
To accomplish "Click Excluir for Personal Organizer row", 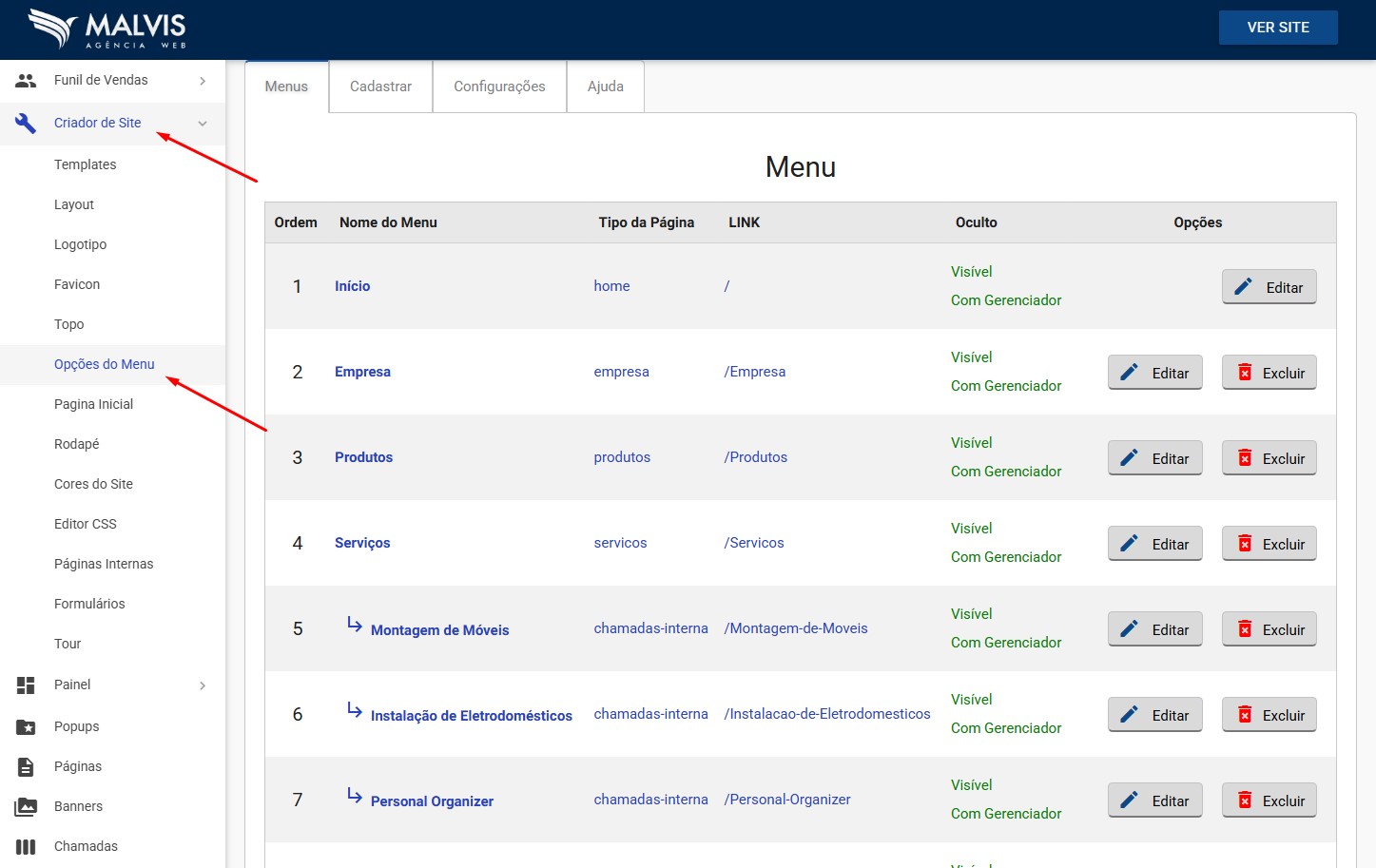I will pos(1269,800).
